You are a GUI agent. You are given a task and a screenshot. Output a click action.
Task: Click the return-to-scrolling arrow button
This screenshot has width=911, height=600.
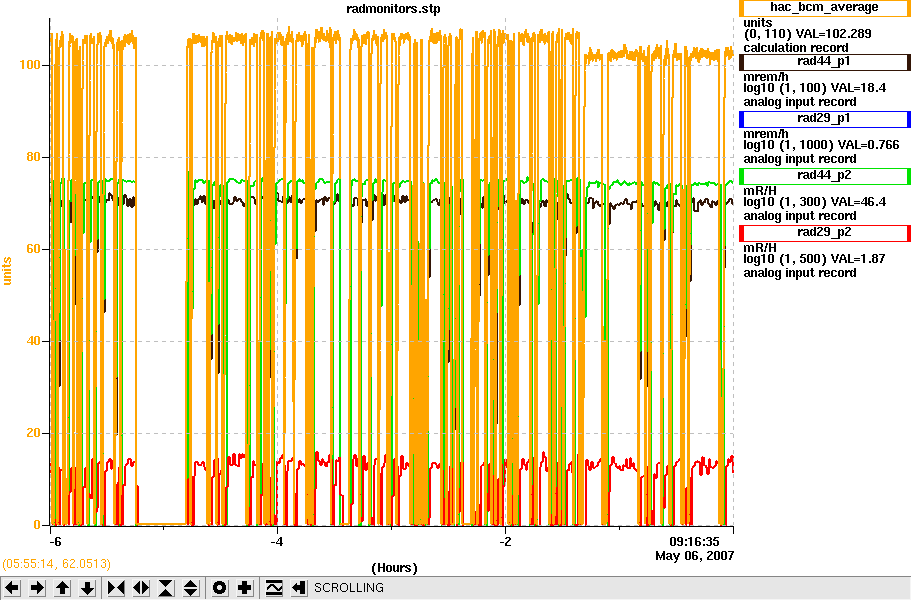point(299,588)
